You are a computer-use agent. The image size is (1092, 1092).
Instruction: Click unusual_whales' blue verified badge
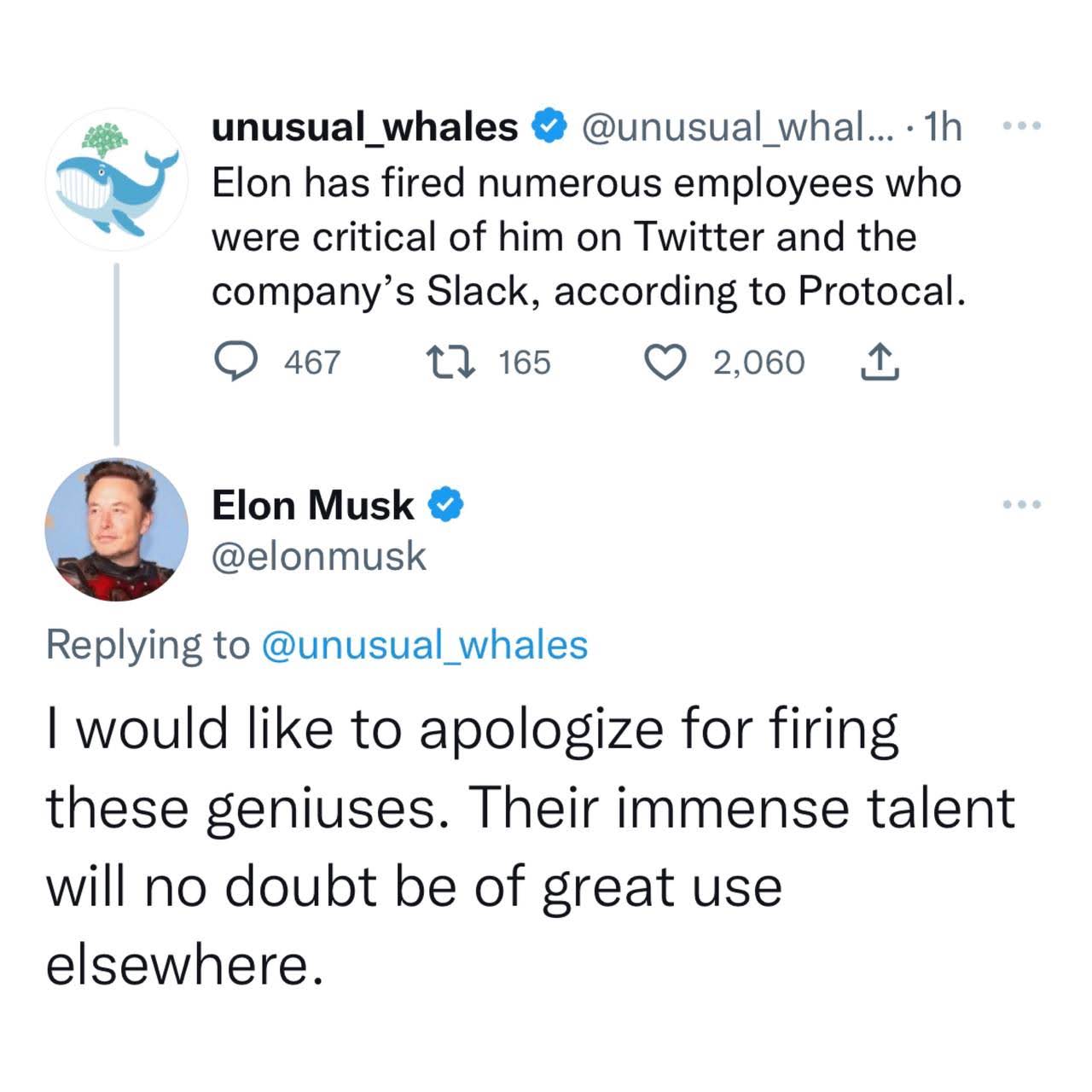[549, 127]
